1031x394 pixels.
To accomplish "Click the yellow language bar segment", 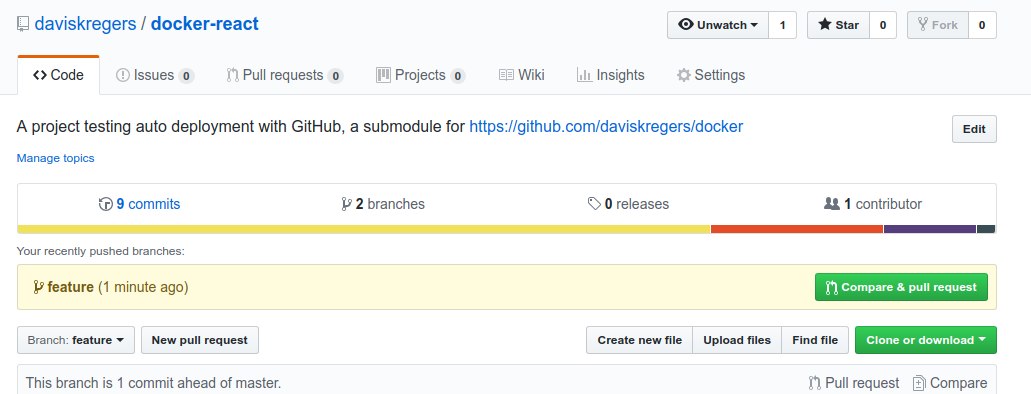I will pyautogui.click(x=364, y=229).
